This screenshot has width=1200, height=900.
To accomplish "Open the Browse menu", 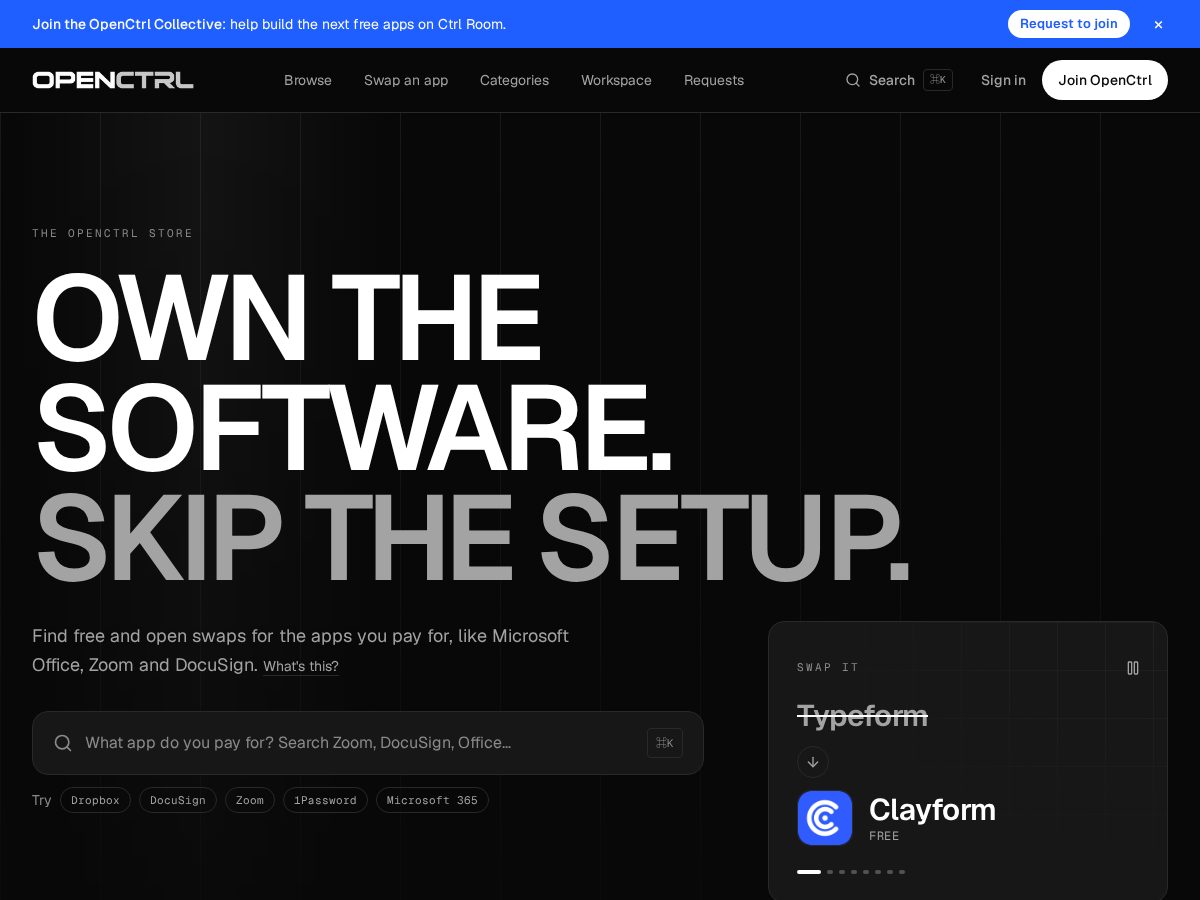I will click(x=308, y=80).
